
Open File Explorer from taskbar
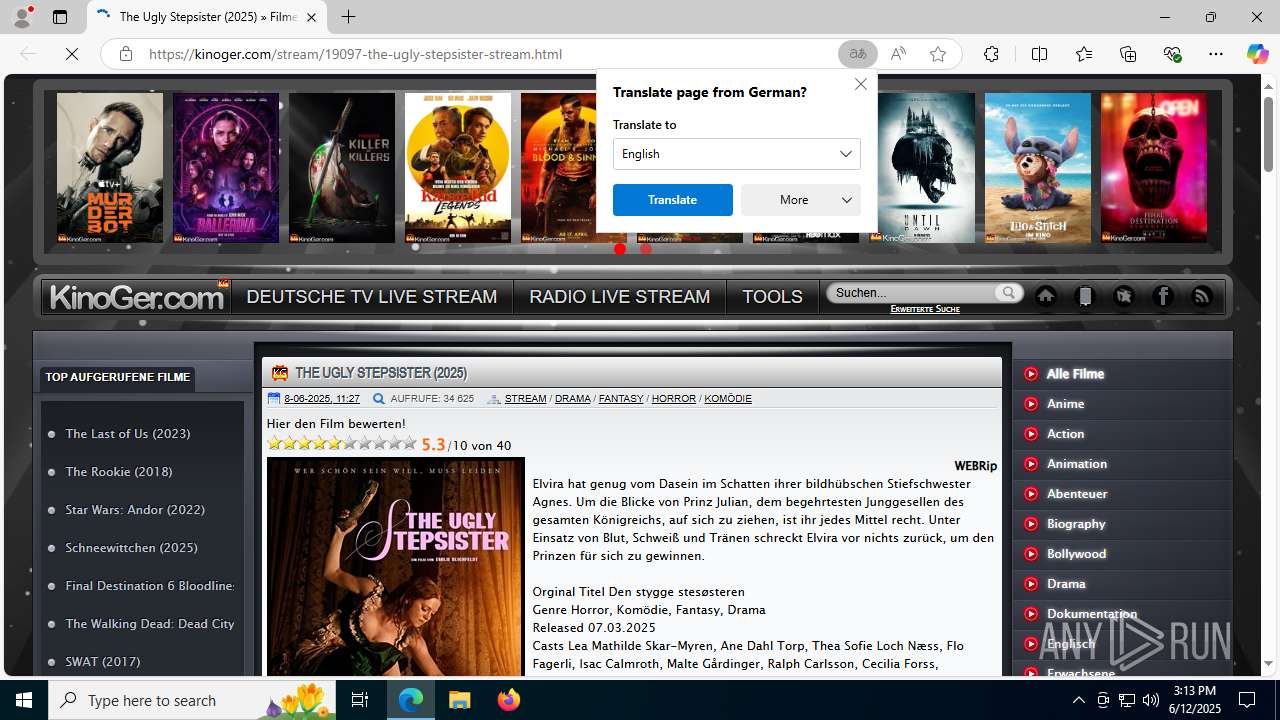click(459, 700)
